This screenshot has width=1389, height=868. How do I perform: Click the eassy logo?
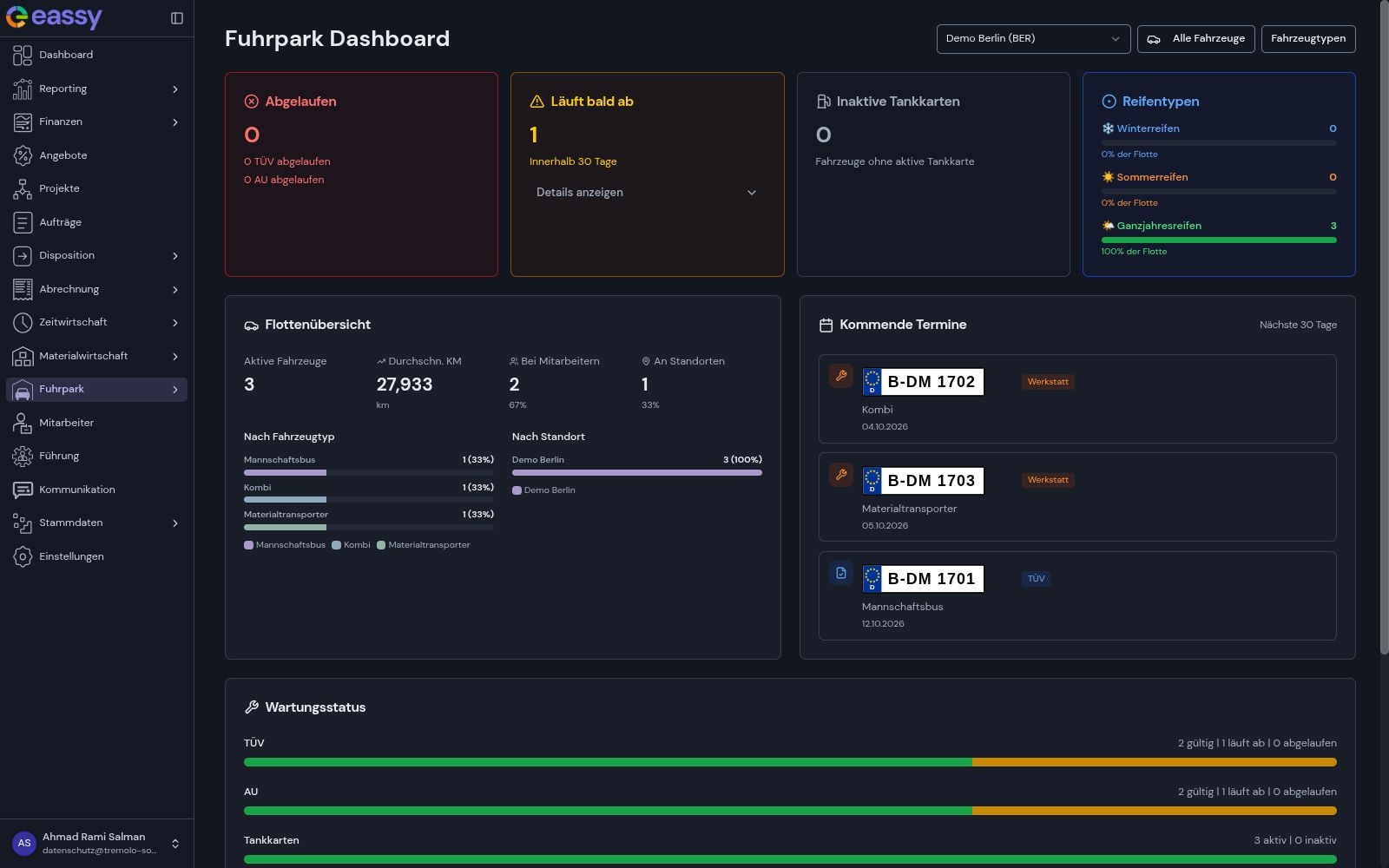[54, 17]
